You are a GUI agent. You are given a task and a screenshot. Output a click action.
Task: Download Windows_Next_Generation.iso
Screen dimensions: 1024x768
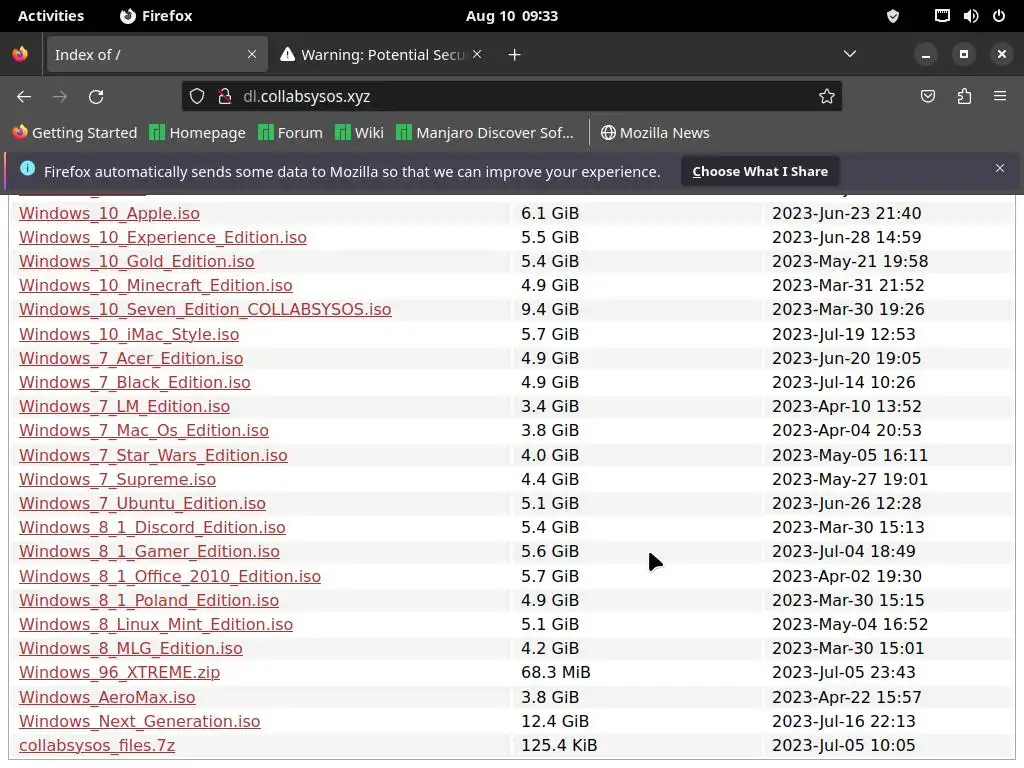coord(140,722)
